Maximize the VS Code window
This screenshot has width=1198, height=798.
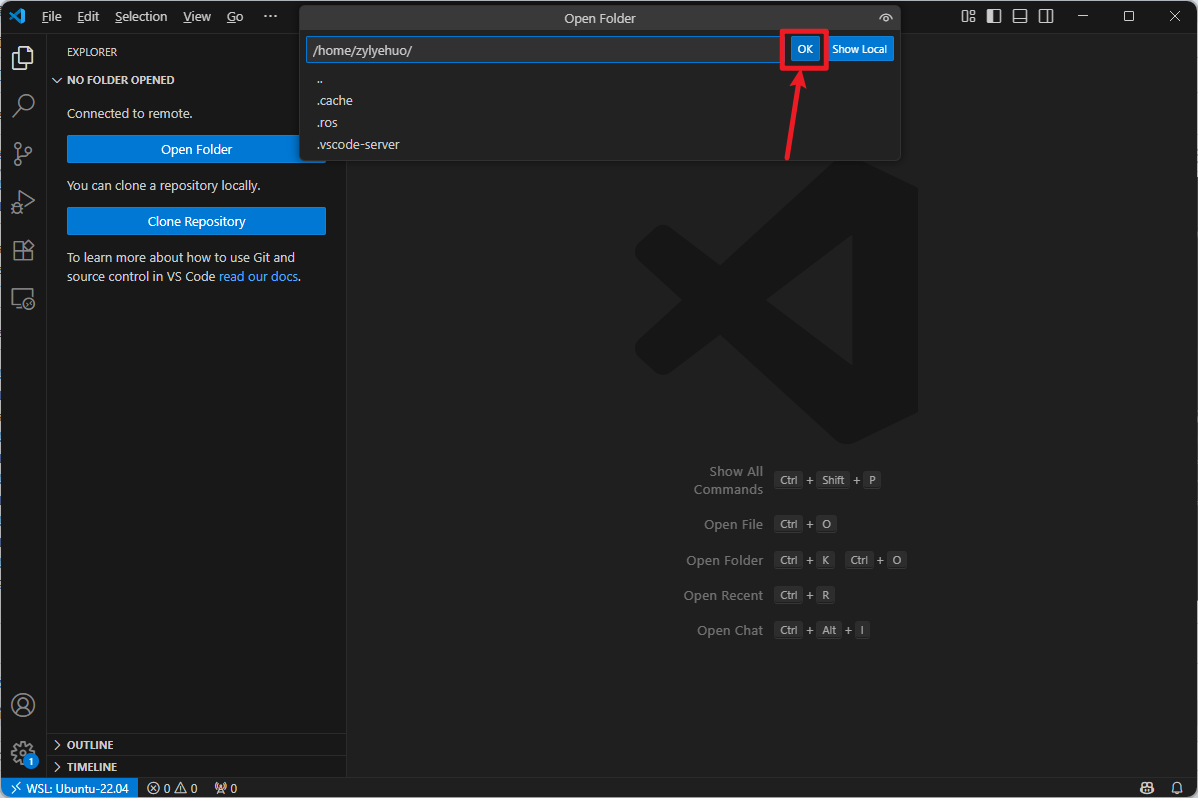[x=1128, y=16]
